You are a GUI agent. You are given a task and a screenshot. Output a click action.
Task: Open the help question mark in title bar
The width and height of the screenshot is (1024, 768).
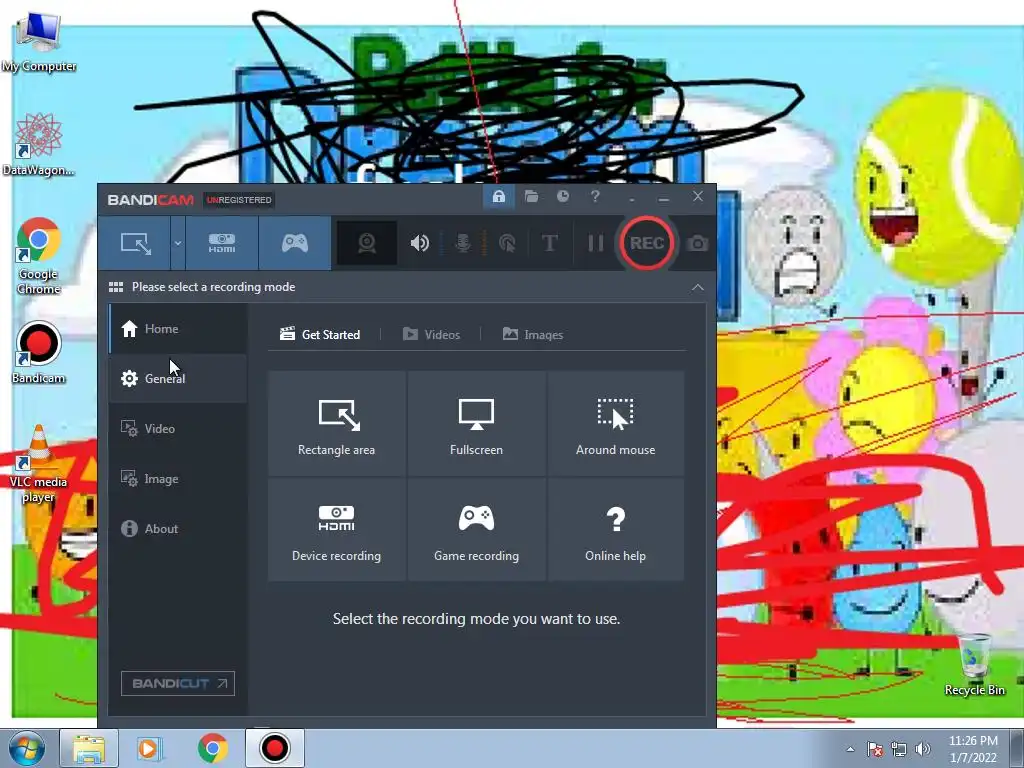595,197
